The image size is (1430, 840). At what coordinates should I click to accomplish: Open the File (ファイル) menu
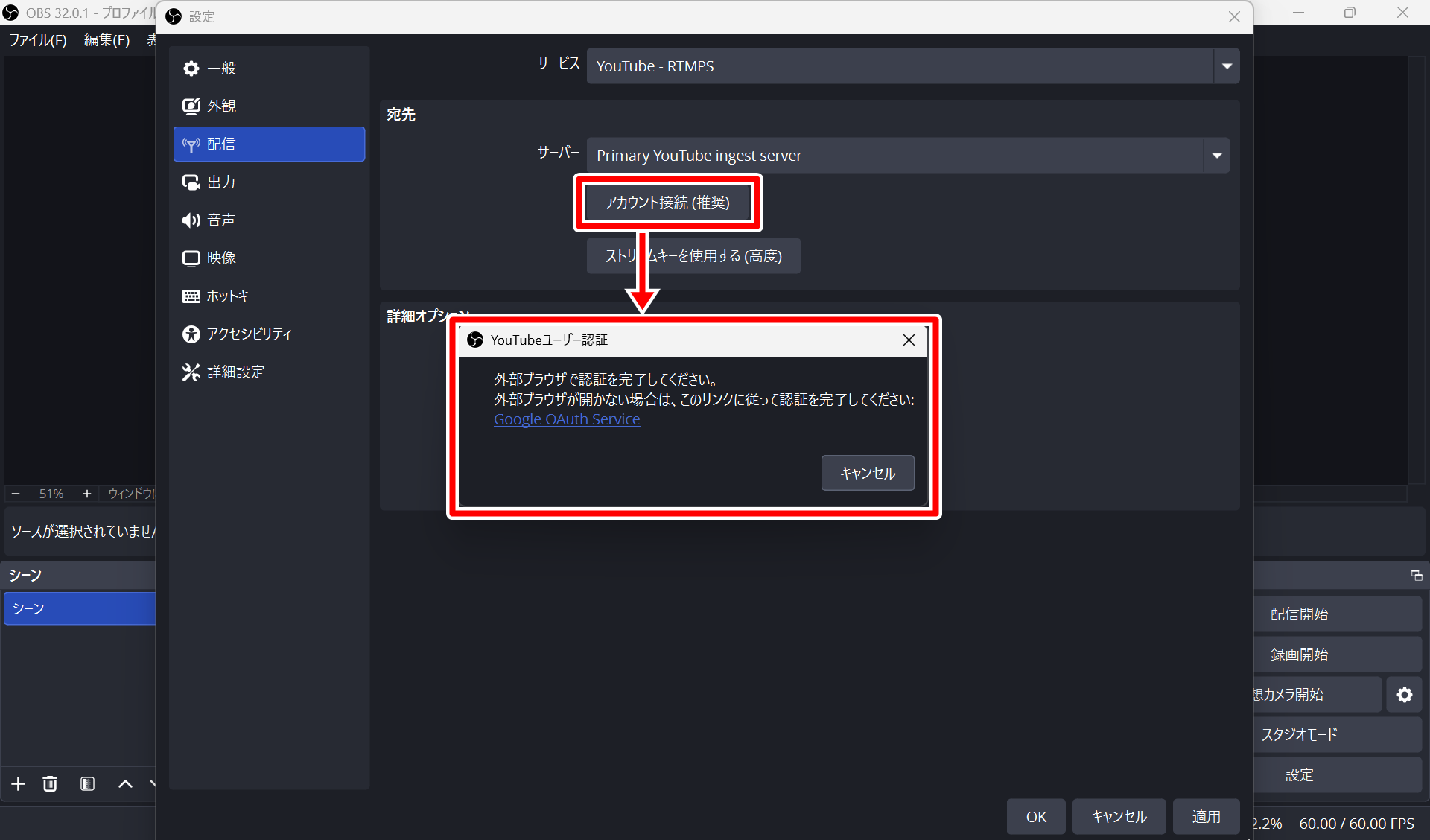(x=38, y=40)
